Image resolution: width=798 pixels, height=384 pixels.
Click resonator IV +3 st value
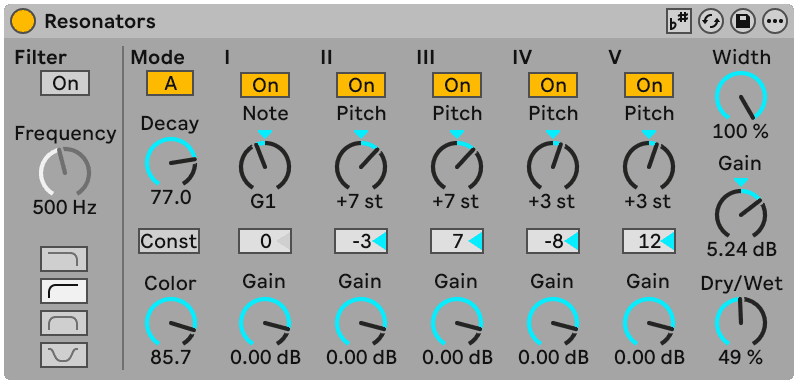point(553,202)
